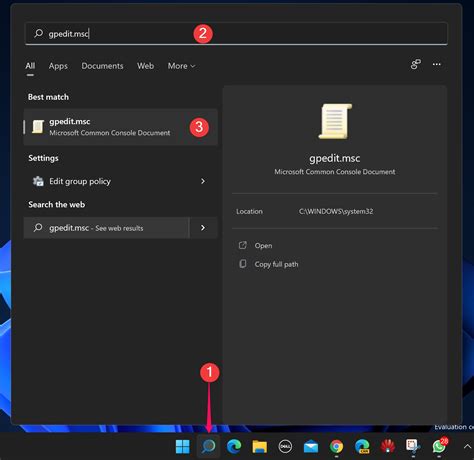Image resolution: width=474 pixels, height=460 pixels.
Task: Switch to the Apps filter tab
Action: pos(58,66)
